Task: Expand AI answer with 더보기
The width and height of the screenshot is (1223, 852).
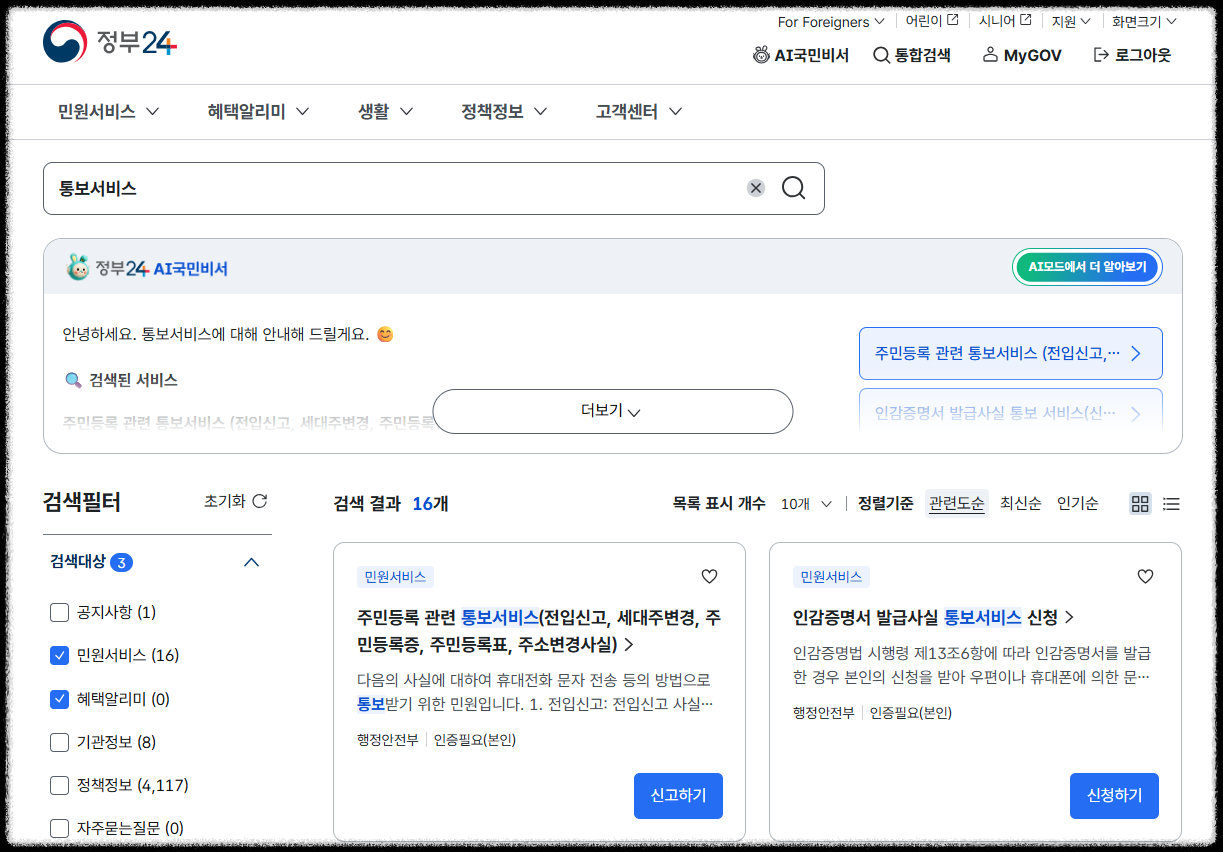Action: [x=612, y=411]
